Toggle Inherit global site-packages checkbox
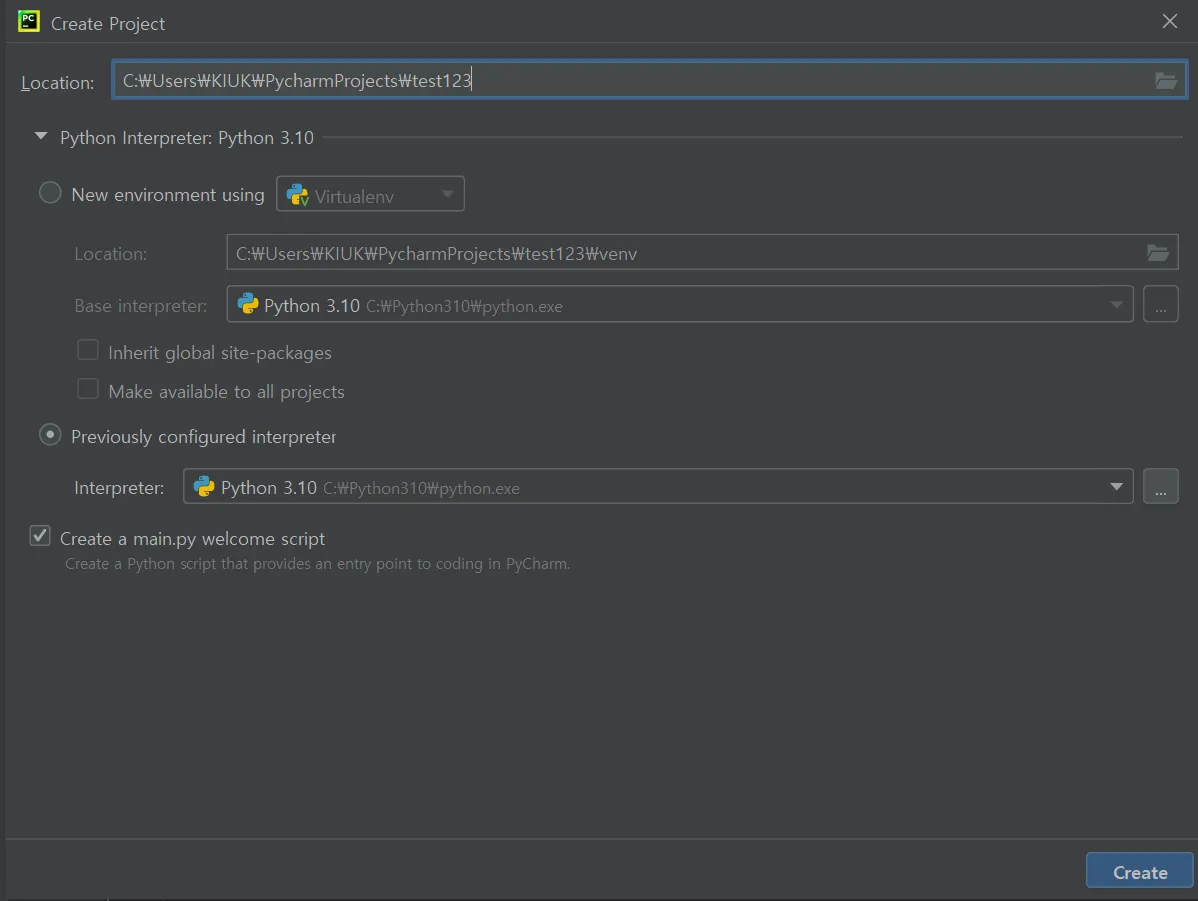Image resolution: width=1198 pixels, height=901 pixels. pos(88,351)
